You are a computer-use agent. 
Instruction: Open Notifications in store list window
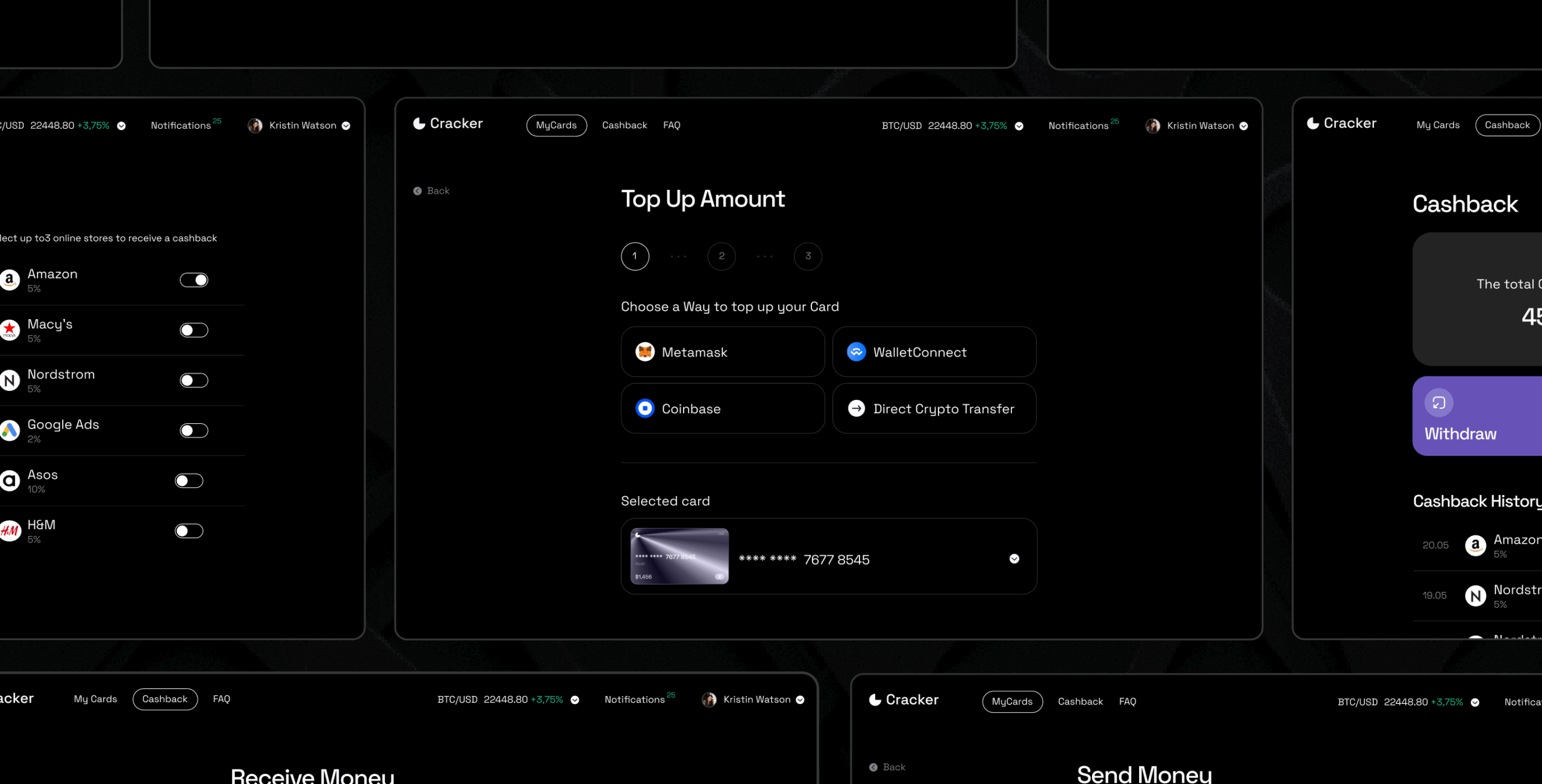tap(186, 125)
